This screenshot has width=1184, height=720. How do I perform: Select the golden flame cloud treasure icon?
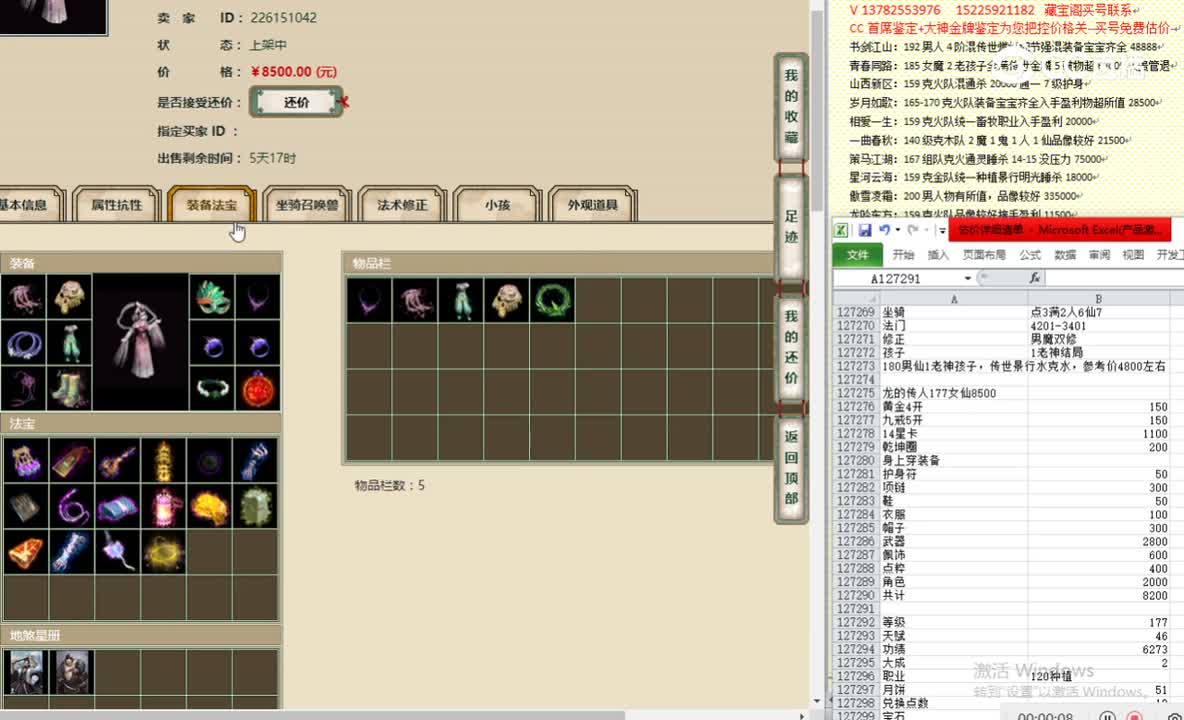tap(209, 506)
